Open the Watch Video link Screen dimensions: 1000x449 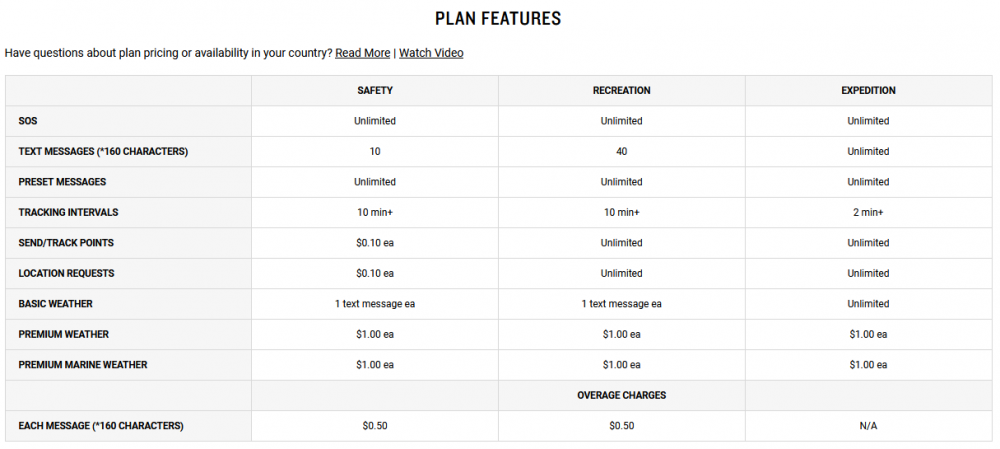pyautogui.click(x=431, y=53)
